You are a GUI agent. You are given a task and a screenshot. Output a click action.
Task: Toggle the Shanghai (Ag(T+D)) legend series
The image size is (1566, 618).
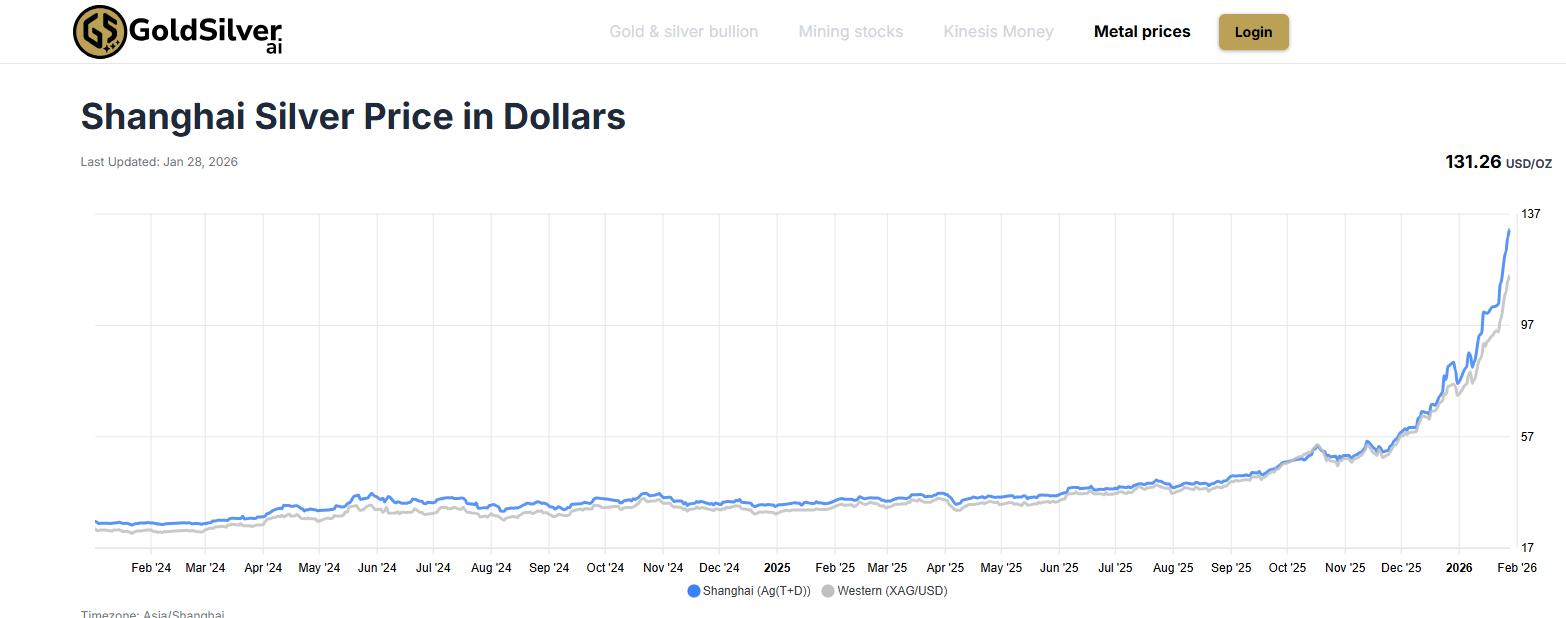point(749,591)
